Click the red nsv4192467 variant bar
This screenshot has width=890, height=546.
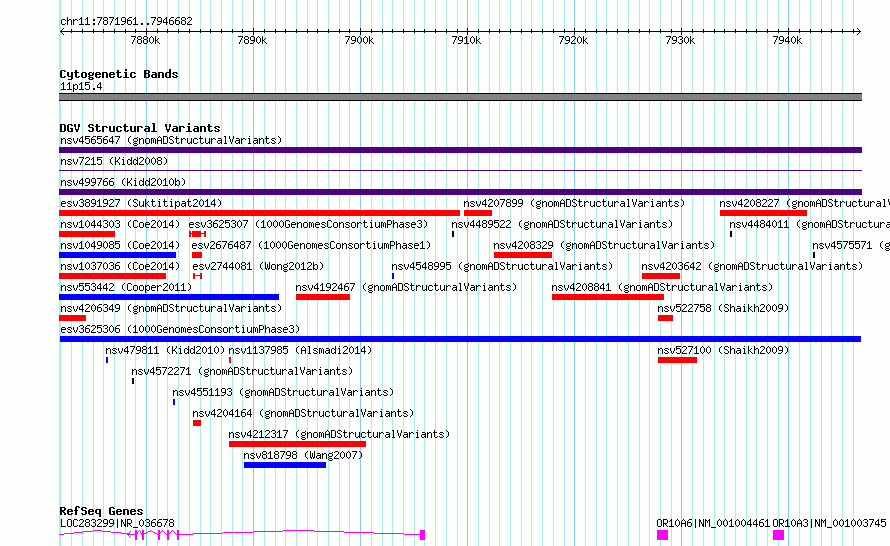(x=323, y=297)
